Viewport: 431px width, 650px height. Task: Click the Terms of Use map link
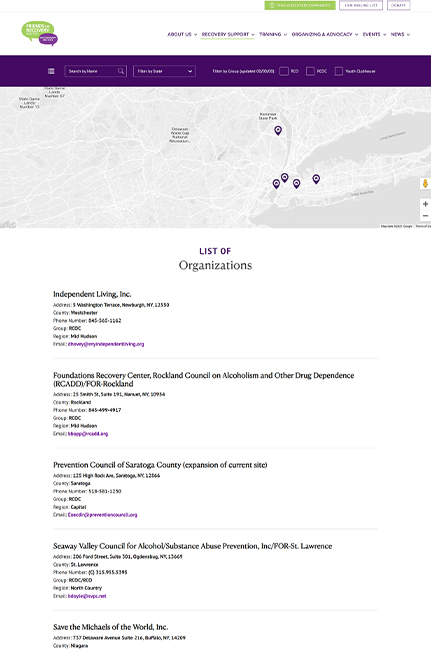coord(422,226)
